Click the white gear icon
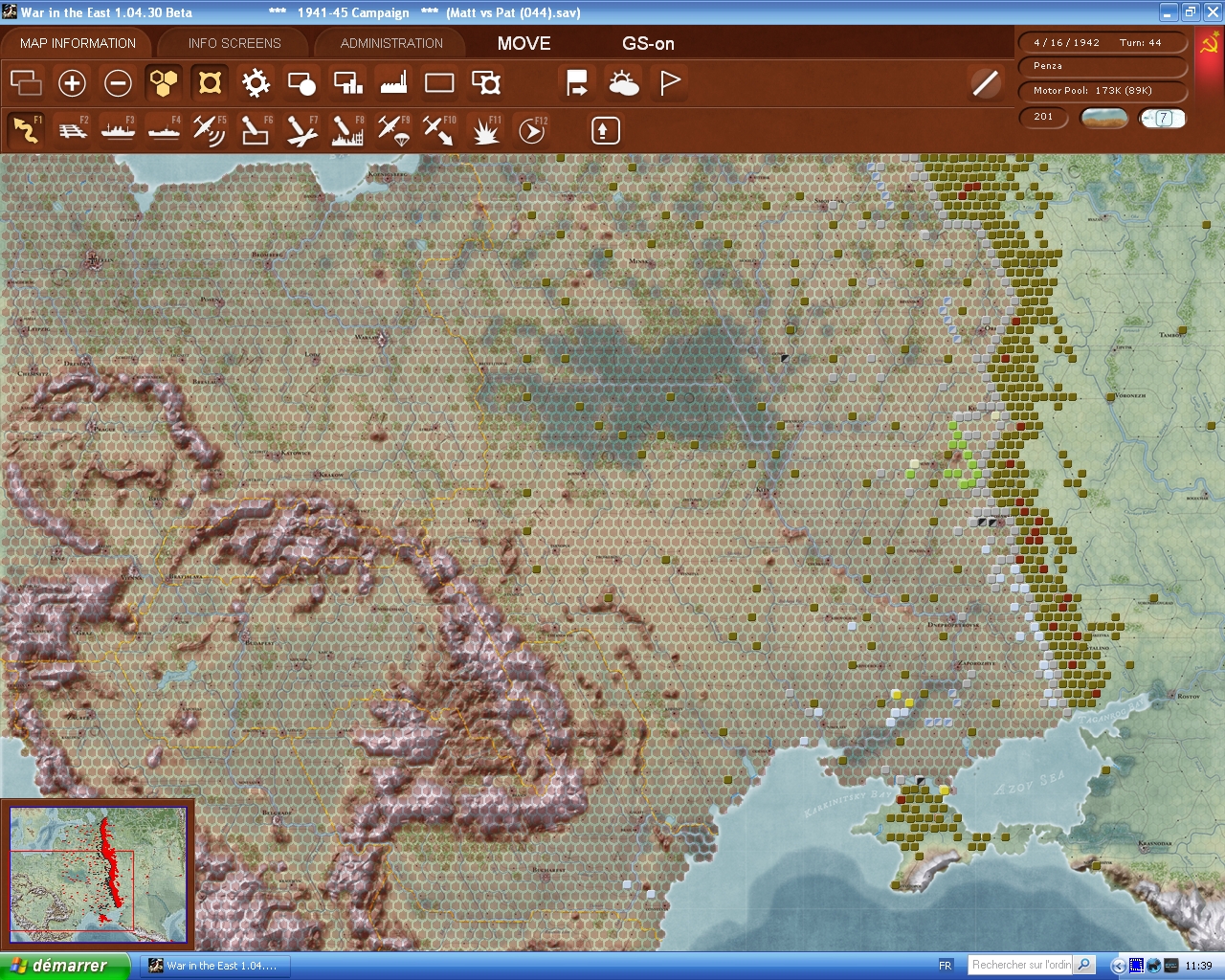Viewport: 1225px width, 980px height. point(256,83)
